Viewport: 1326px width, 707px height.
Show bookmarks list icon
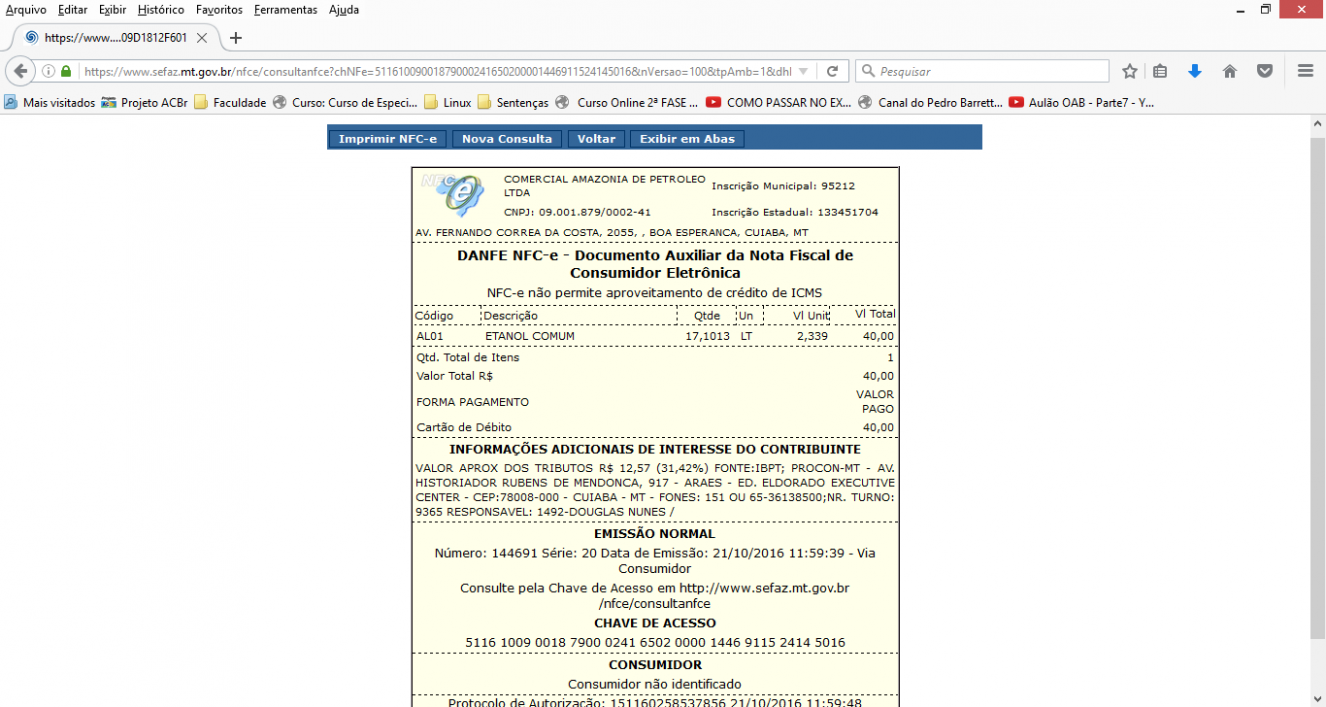coord(1160,71)
